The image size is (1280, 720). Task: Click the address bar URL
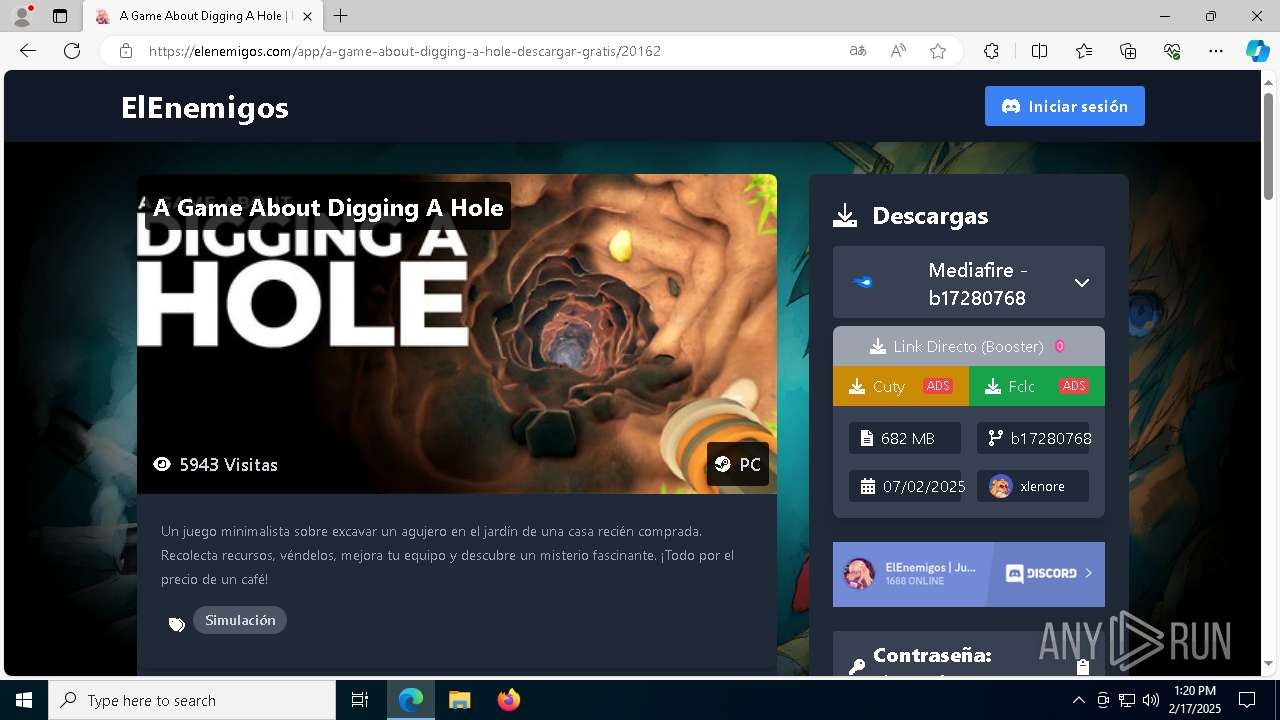click(404, 51)
